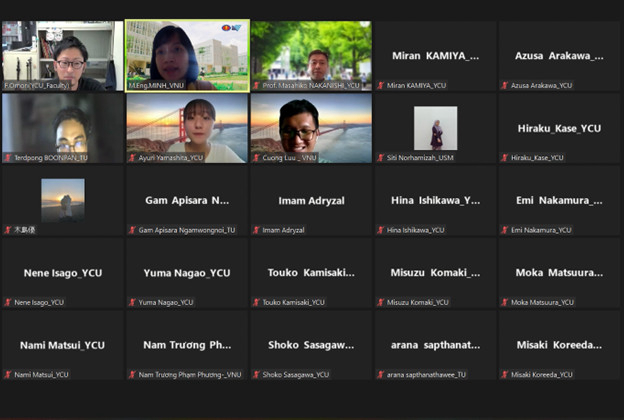The height and width of the screenshot is (420, 624).
Task: Click the 'F.Omori(YCU_Faculty)' name label
Action: [37, 86]
